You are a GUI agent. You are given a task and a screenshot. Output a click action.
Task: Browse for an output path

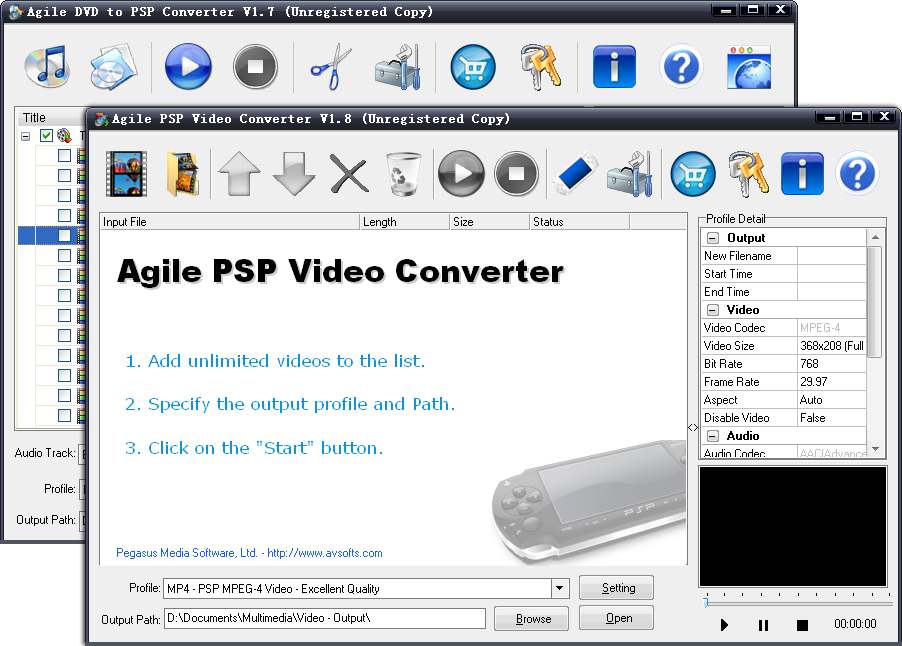(532, 618)
